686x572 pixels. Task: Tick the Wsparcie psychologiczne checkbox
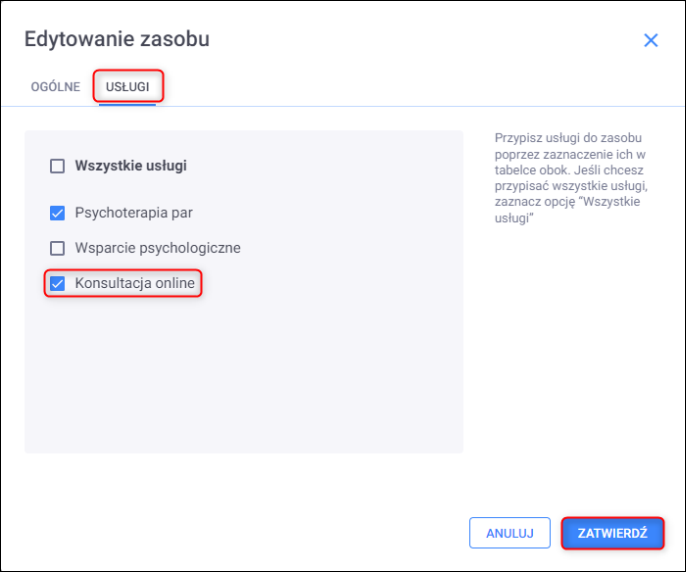click(57, 248)
